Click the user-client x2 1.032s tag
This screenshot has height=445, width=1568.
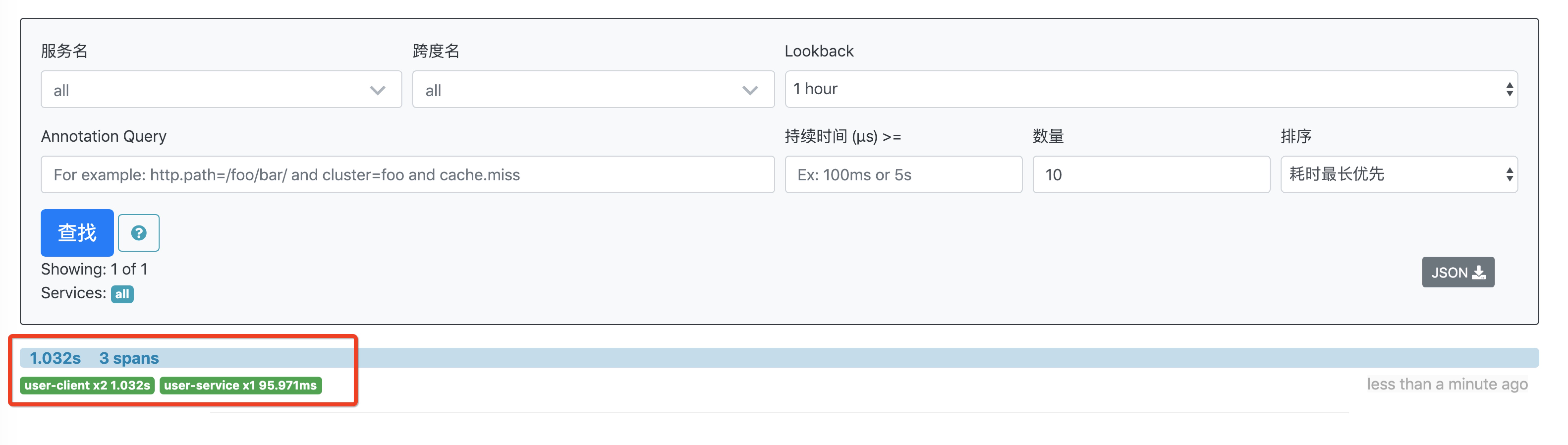87,385
